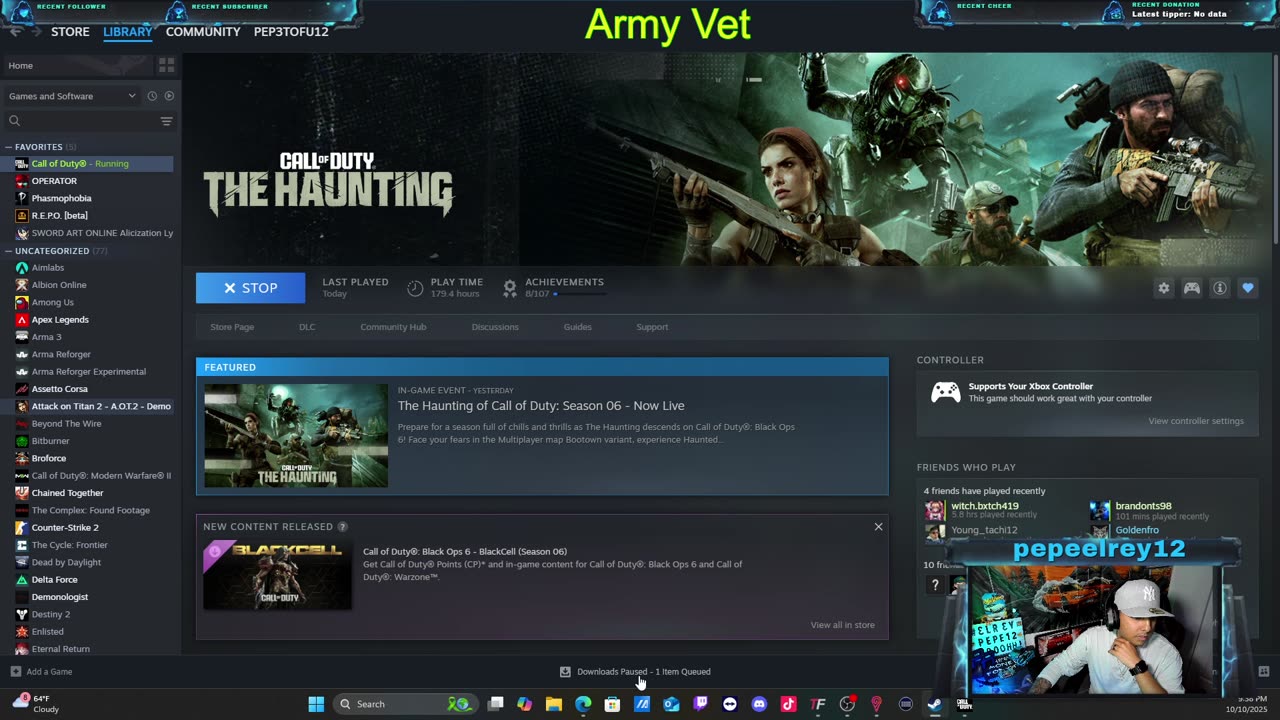Open friend witch.bxtch419 profile

[985, 506]
